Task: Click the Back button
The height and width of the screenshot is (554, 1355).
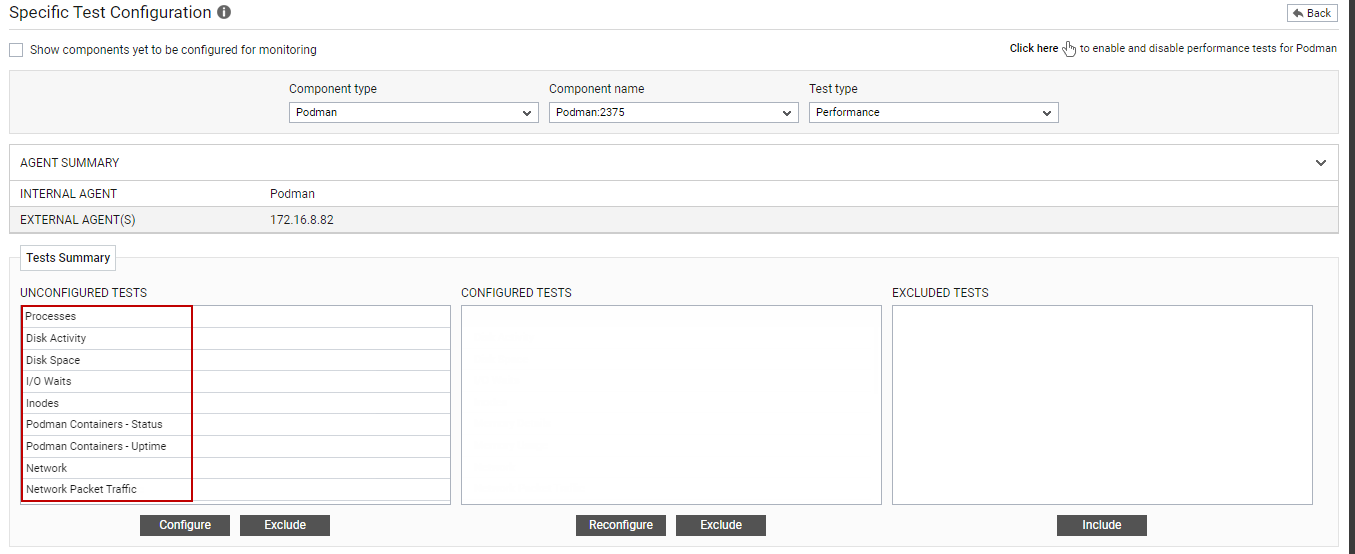Action: tap(1312, 13)
